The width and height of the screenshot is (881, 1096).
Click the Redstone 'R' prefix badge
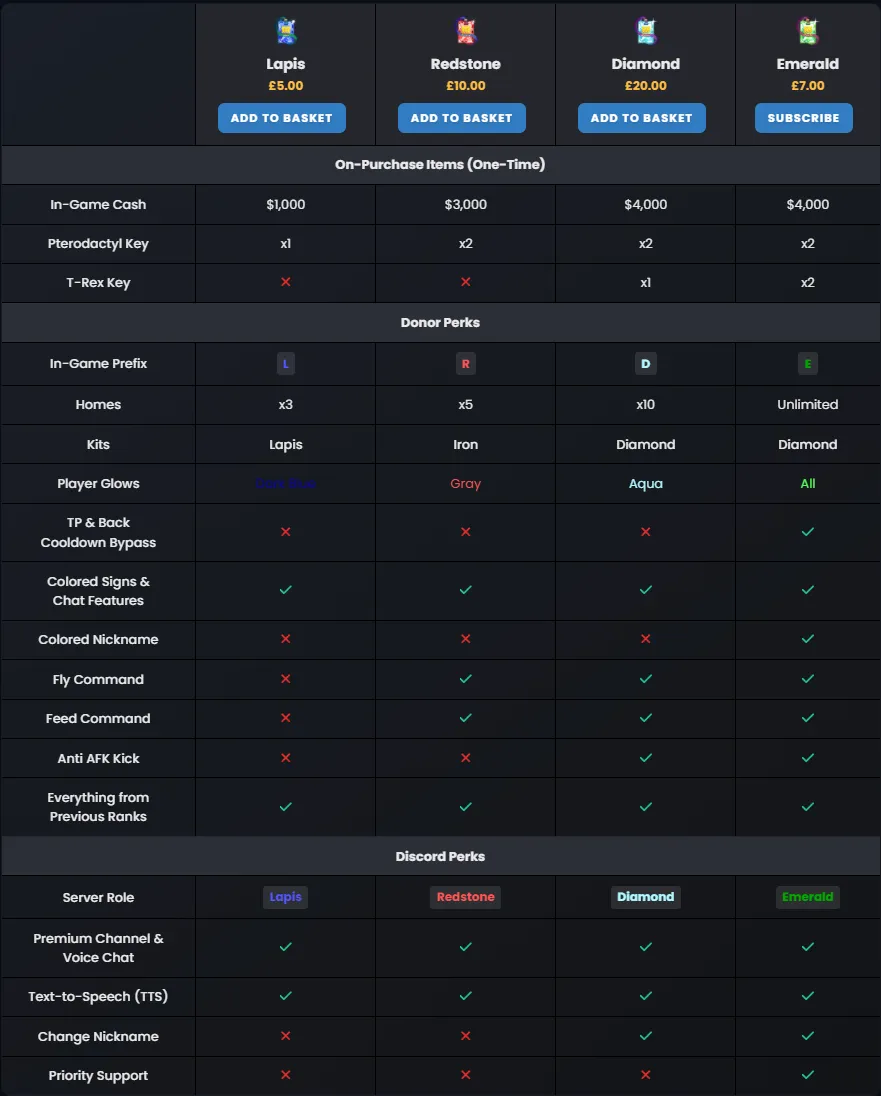coord(466,364)
